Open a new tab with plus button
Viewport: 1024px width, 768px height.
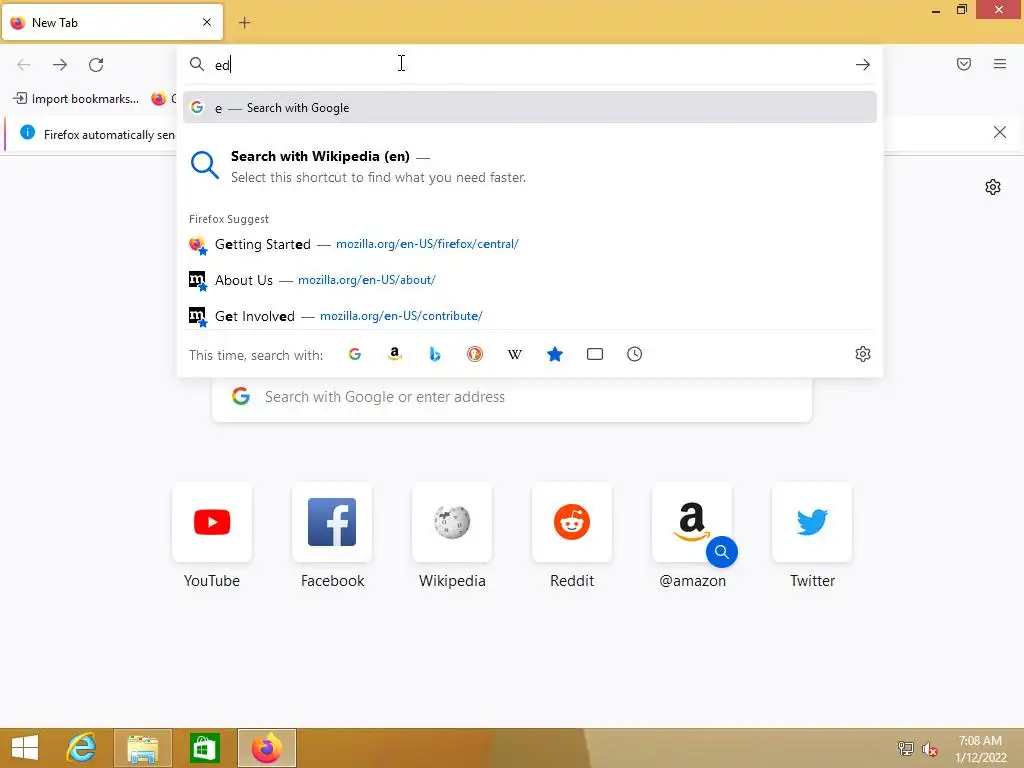click(x=244, y=23)
